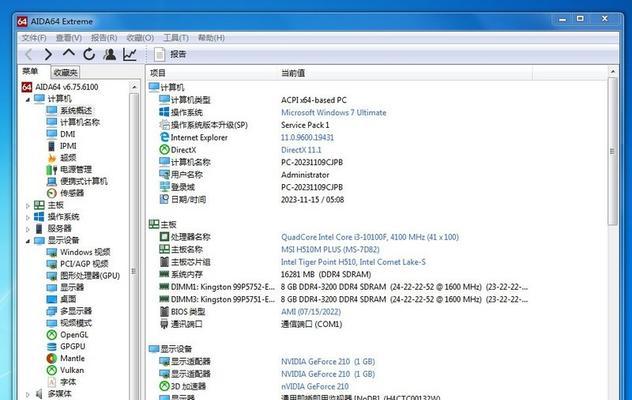Select 视频模式 icon in tree

pos(52,323)
